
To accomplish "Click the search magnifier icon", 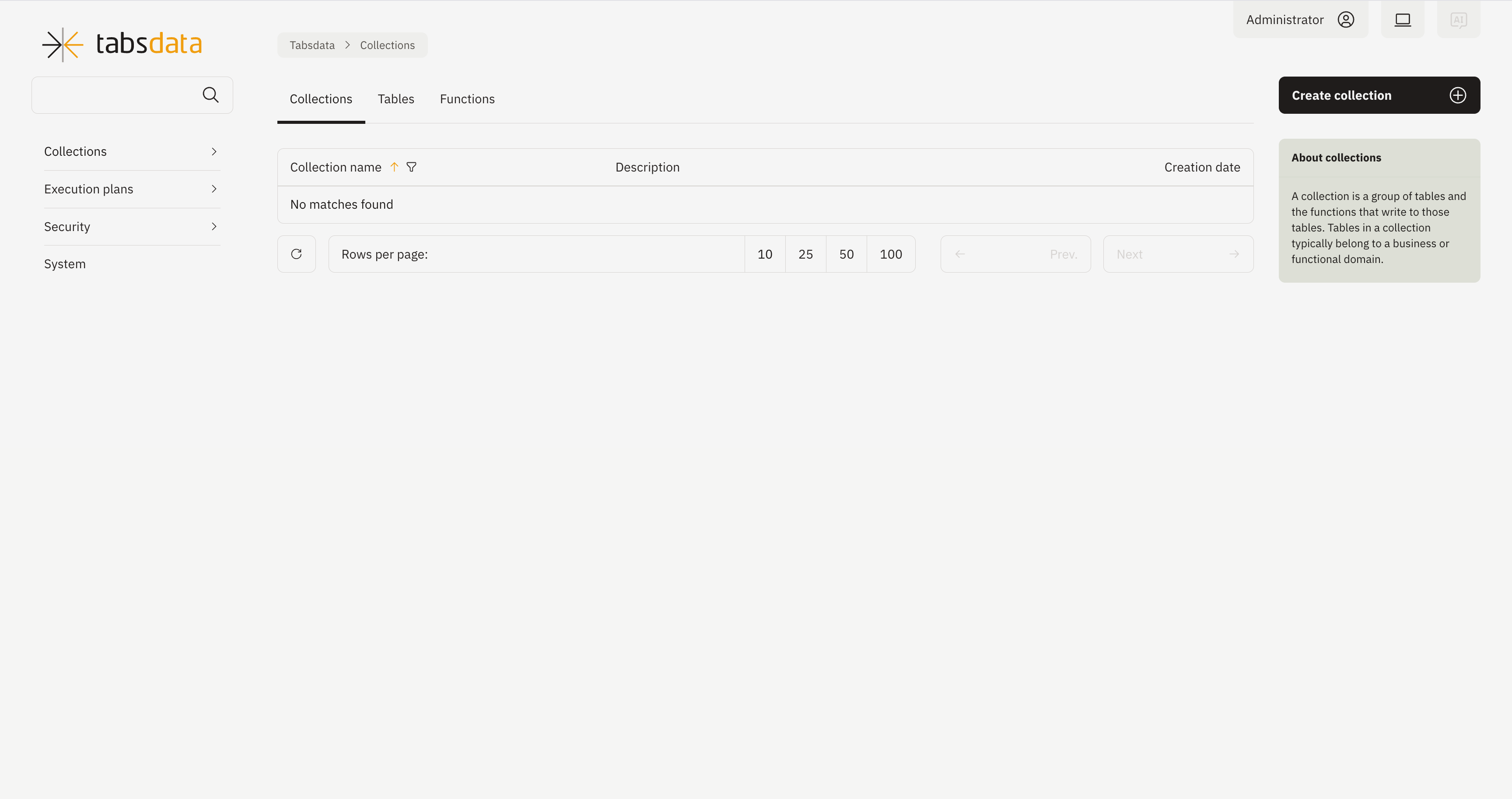I will [210, 95].
